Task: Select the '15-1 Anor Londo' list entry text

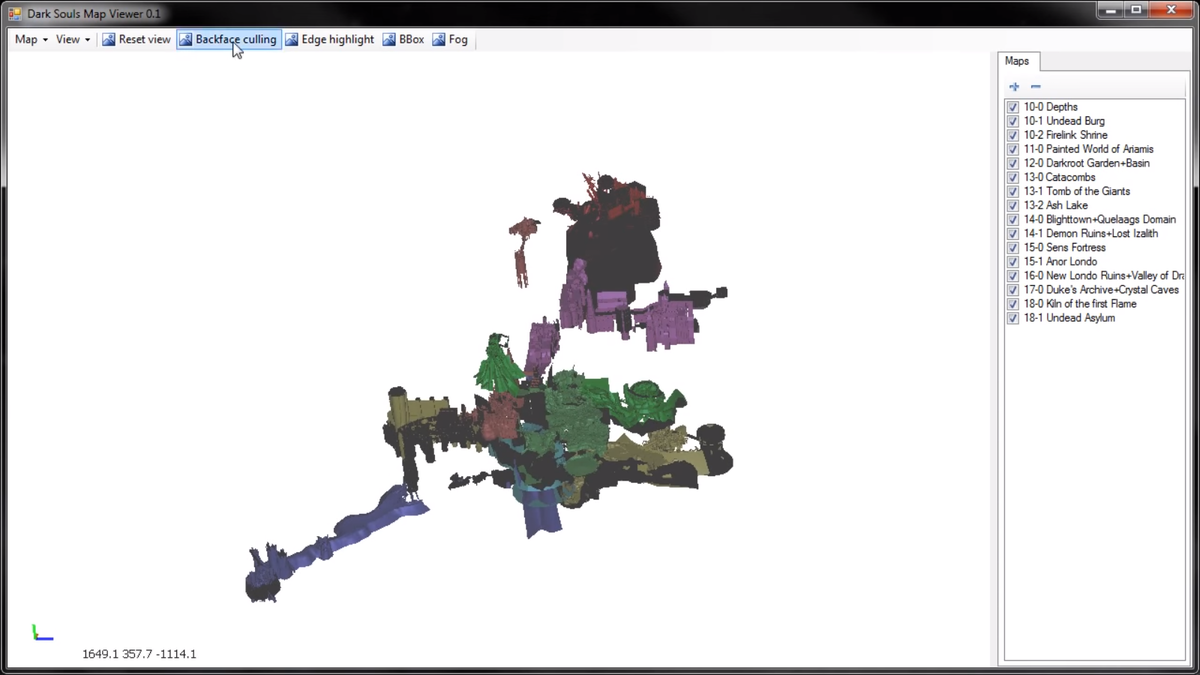Action: [x=1060, y=261]
